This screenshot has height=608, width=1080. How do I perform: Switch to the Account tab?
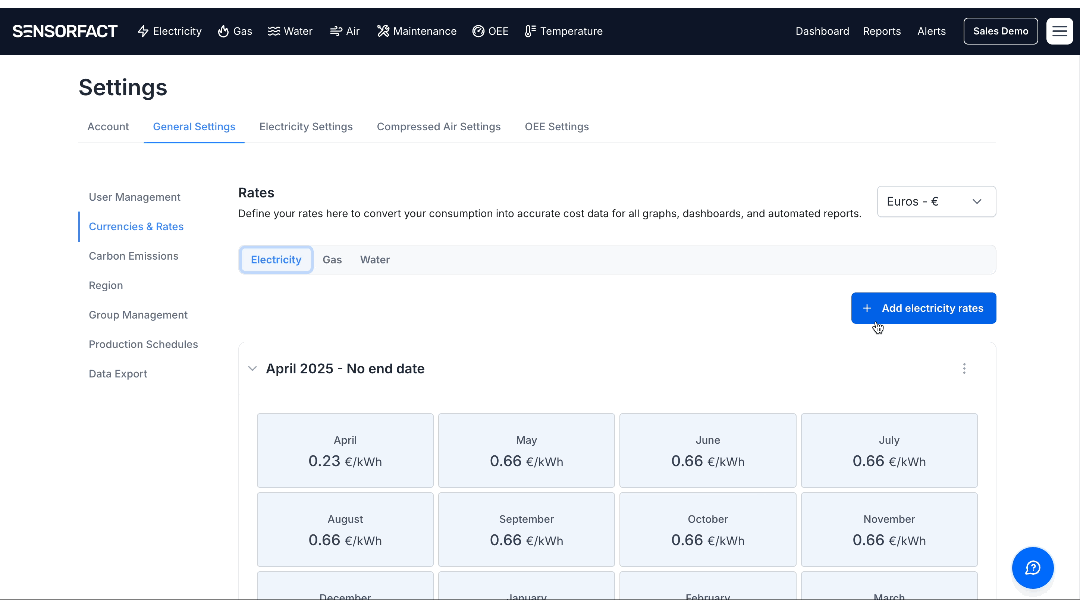point(108,127)
